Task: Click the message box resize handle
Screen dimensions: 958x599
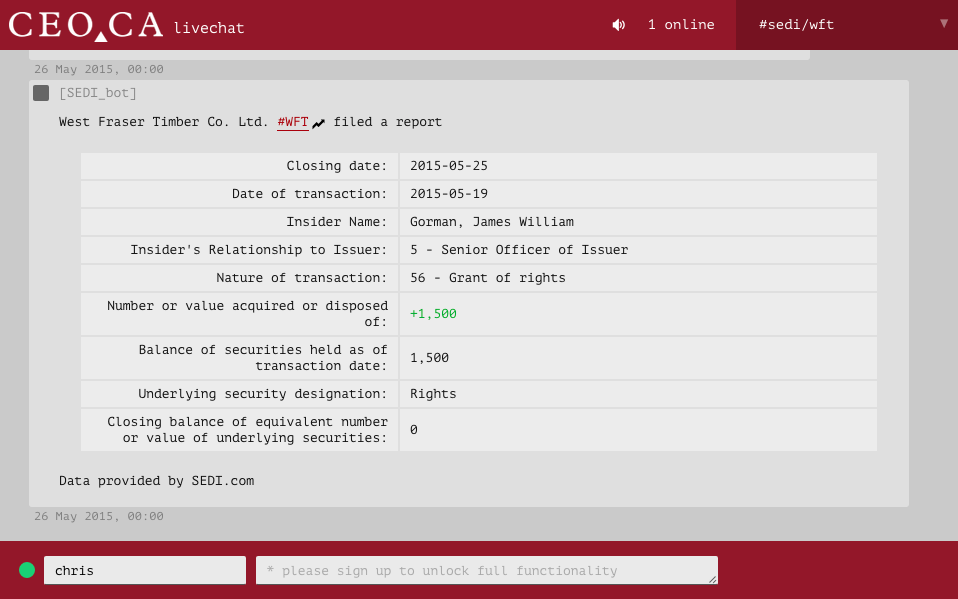Action: 712,579
